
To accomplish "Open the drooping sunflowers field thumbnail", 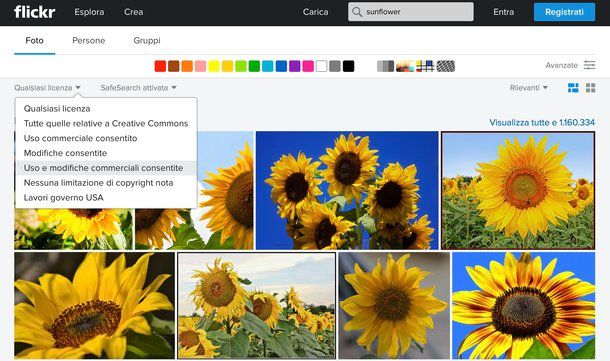I will click(x=256, y=305).
